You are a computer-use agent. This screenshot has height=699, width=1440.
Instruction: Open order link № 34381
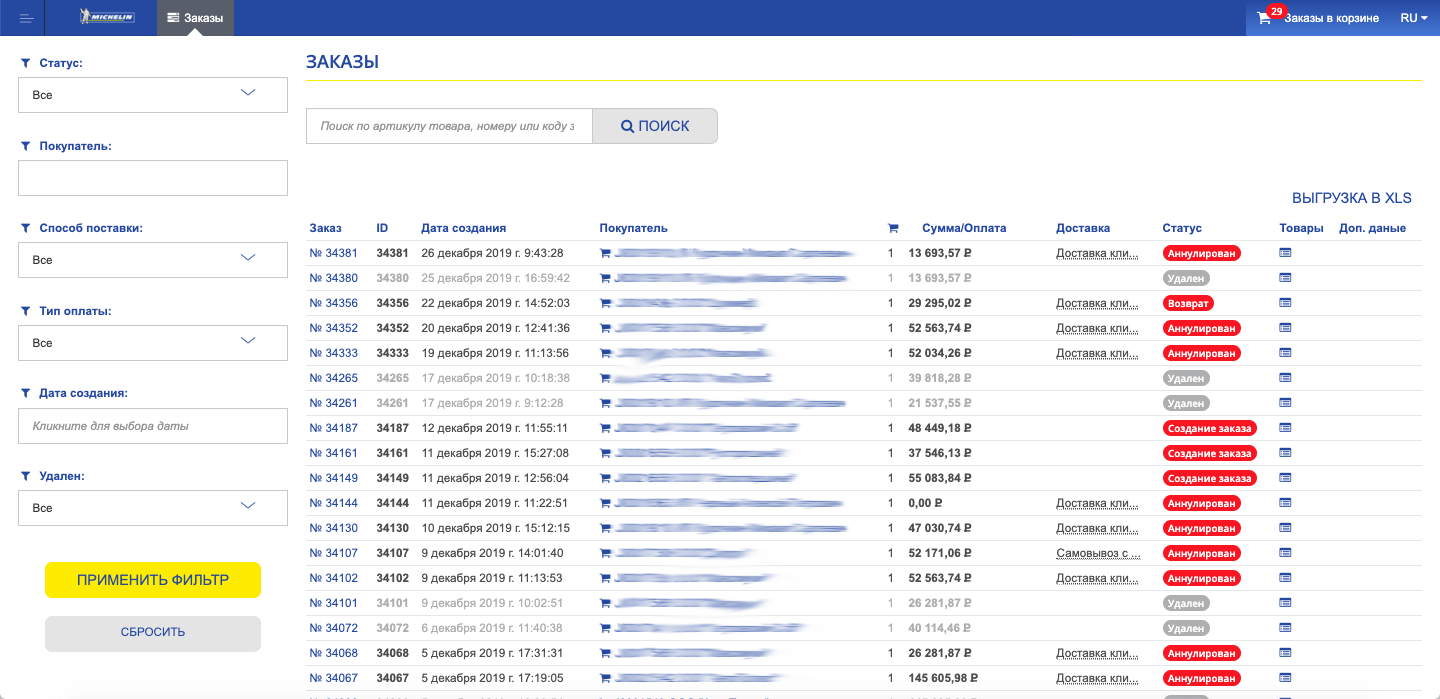333,253
